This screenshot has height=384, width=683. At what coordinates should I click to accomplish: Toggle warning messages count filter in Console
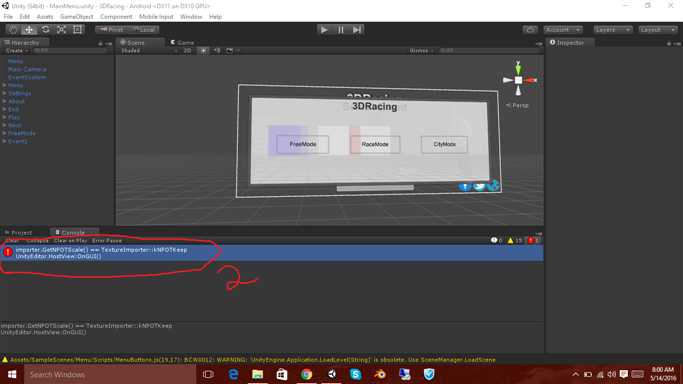coord(515,240)
